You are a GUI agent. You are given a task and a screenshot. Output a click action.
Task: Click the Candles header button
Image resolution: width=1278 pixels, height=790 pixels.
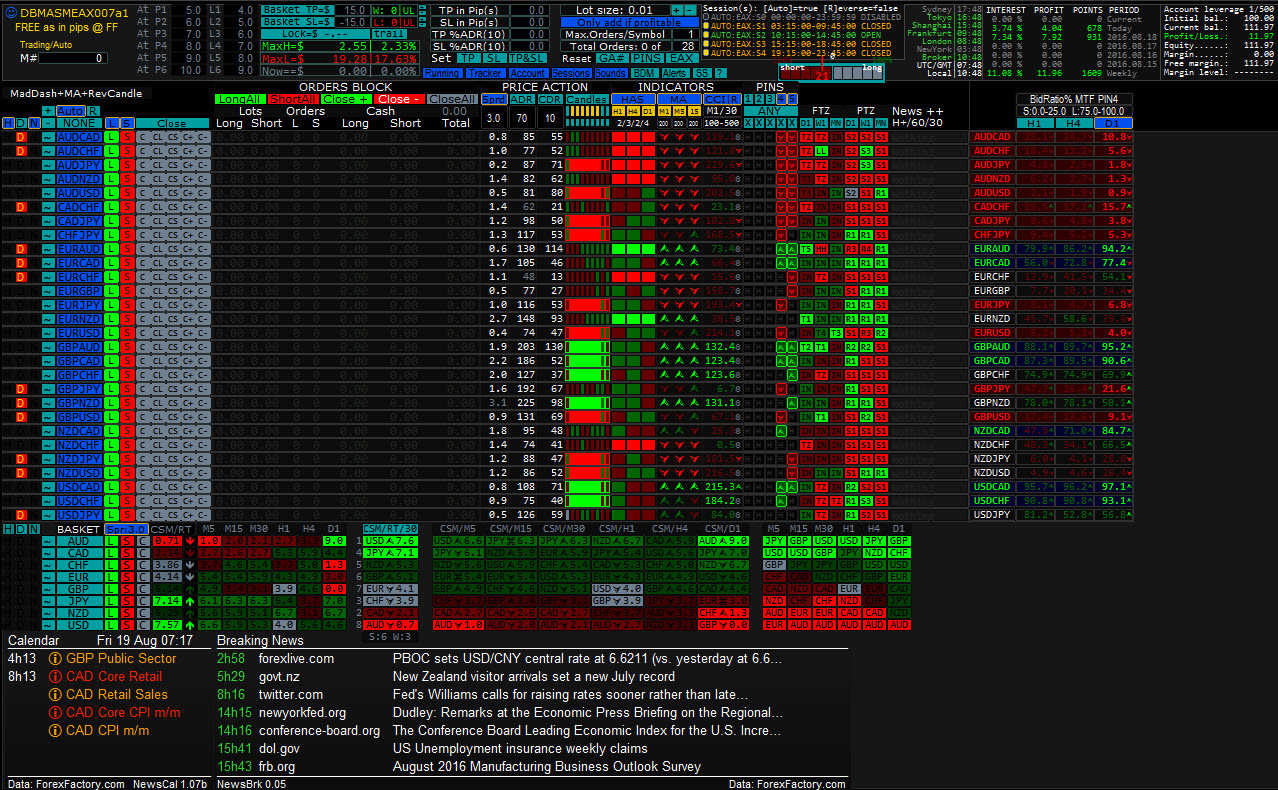coord(586,99)
